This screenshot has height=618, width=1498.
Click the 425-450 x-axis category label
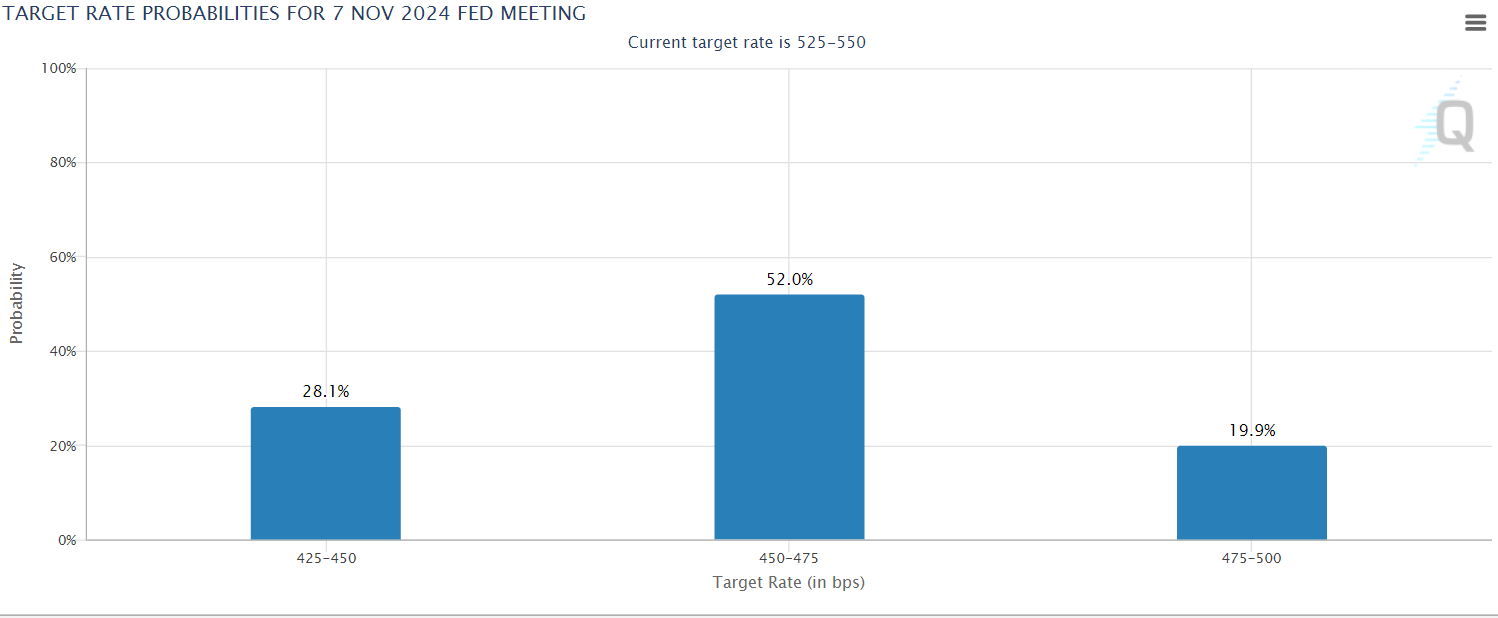(x=326, y=558)
